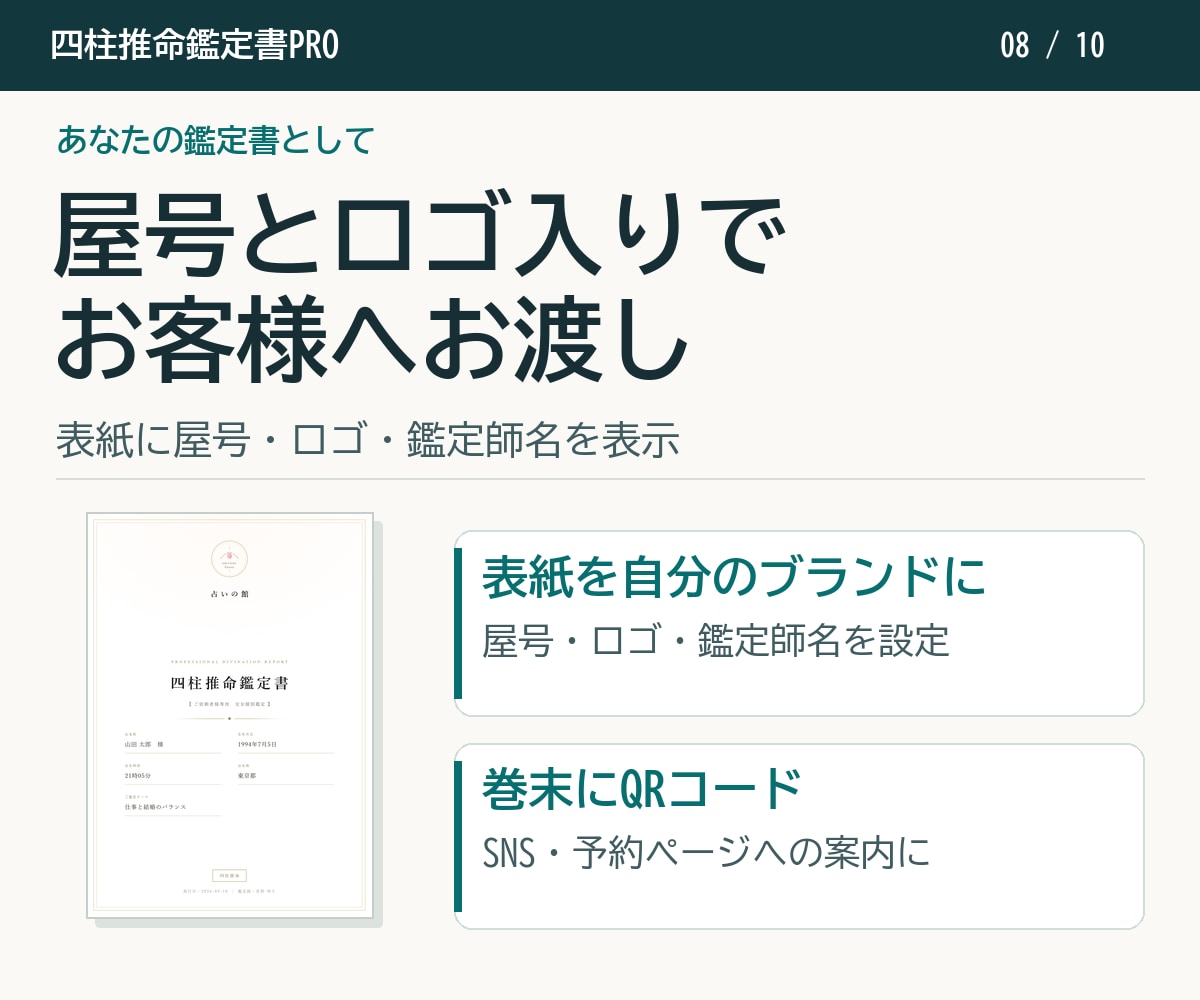The height and width of the screenshot is (1000, 1200).
Task: Select the 表紙を自分のブランドに card
Action: point(799,623)
